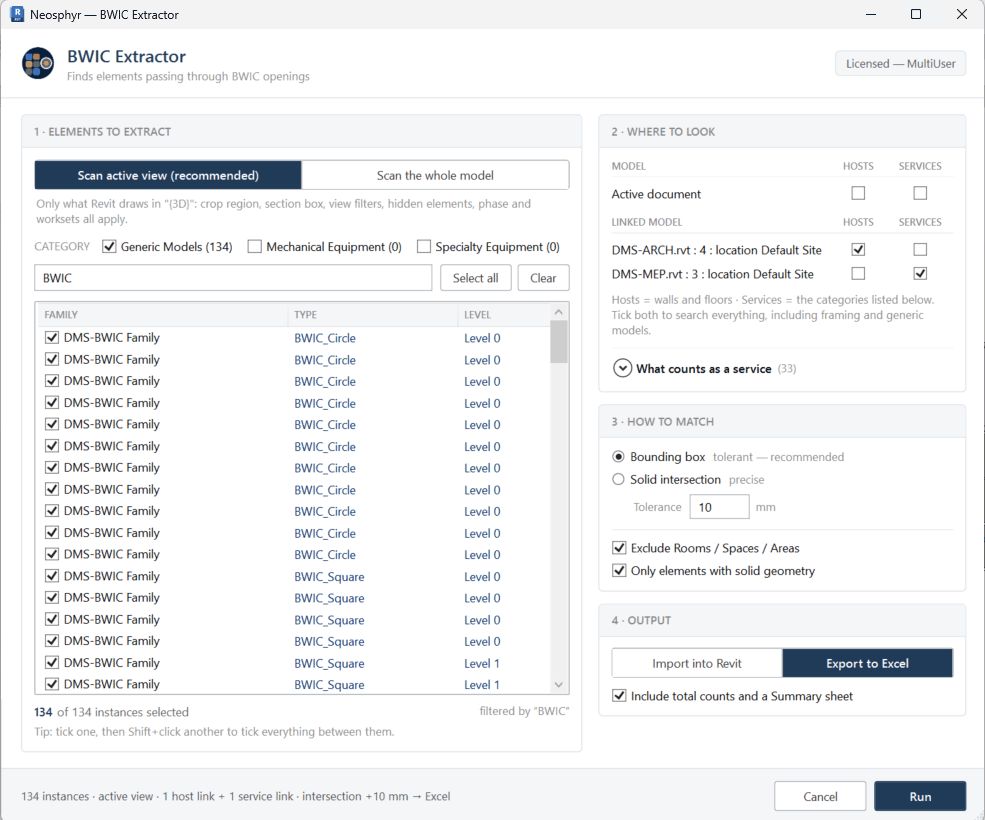Click the Select all button
The width and height of the screenshot is (985, 820).
(x=476, y=278)
